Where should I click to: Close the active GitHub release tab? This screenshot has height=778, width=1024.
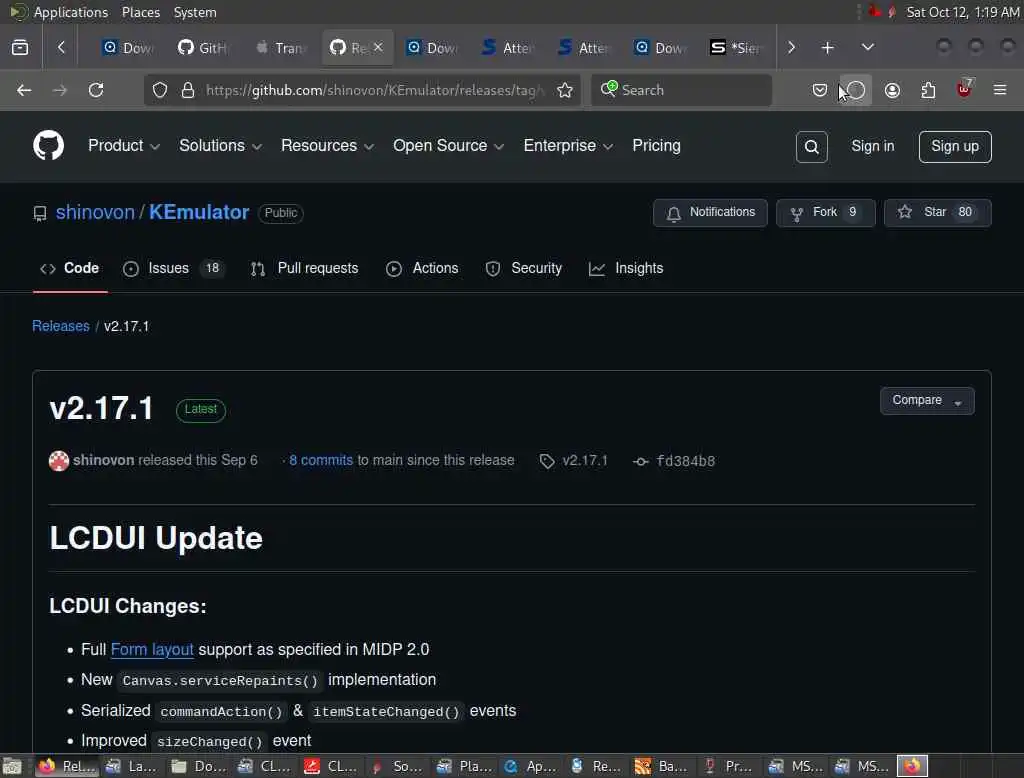(378, 47)
